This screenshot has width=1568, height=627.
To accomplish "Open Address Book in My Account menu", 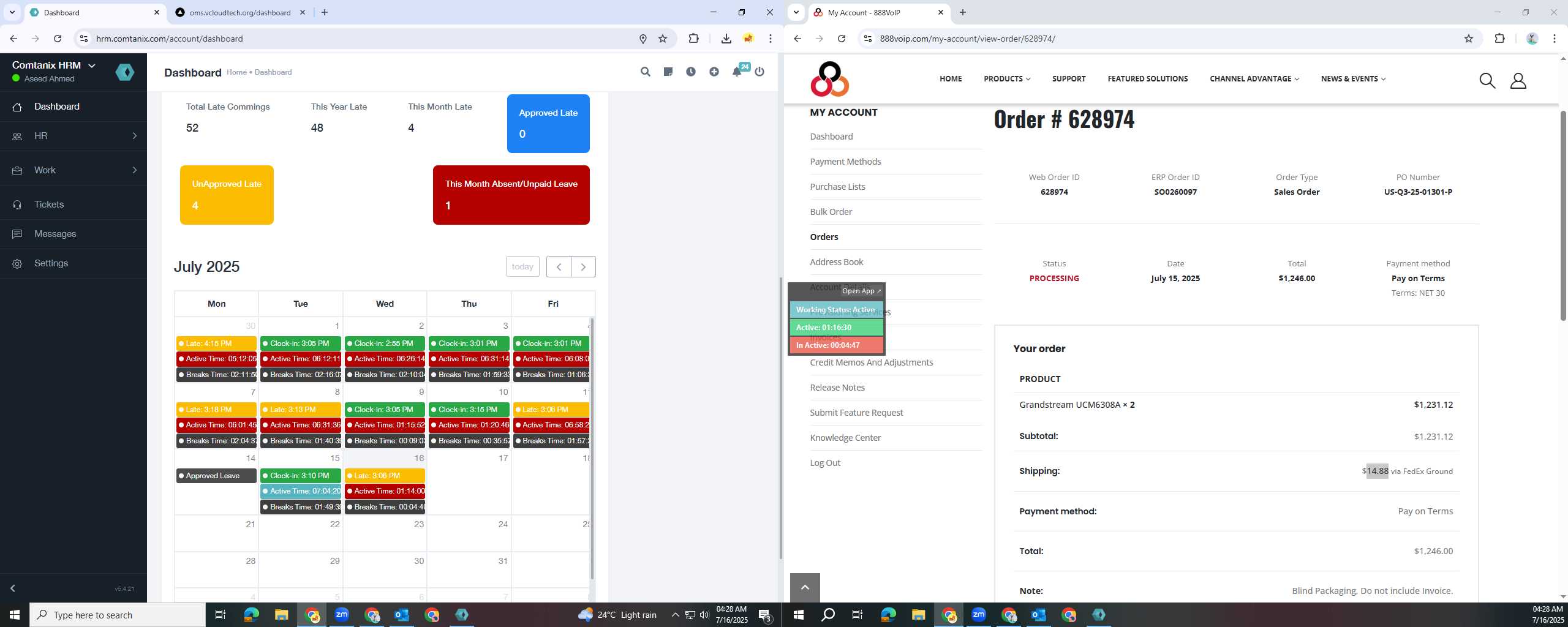I will (836, 262).
